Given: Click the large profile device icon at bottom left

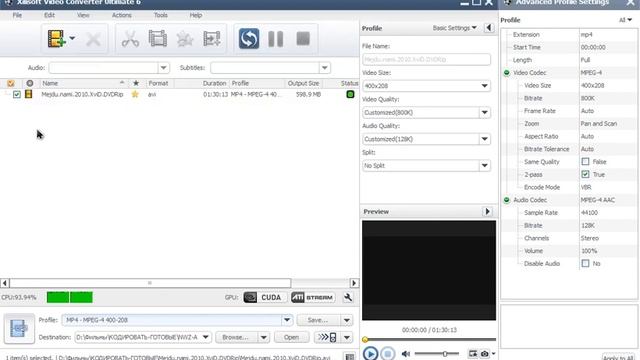Looking at the screenshot, I should tap(19, 328).
